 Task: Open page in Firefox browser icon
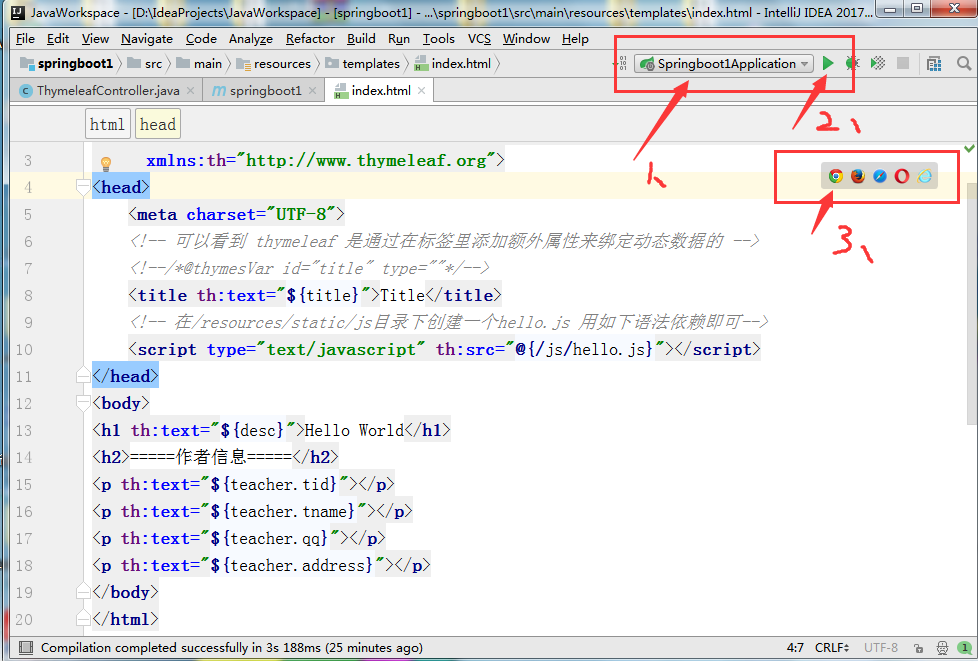[x=858, y=176]
